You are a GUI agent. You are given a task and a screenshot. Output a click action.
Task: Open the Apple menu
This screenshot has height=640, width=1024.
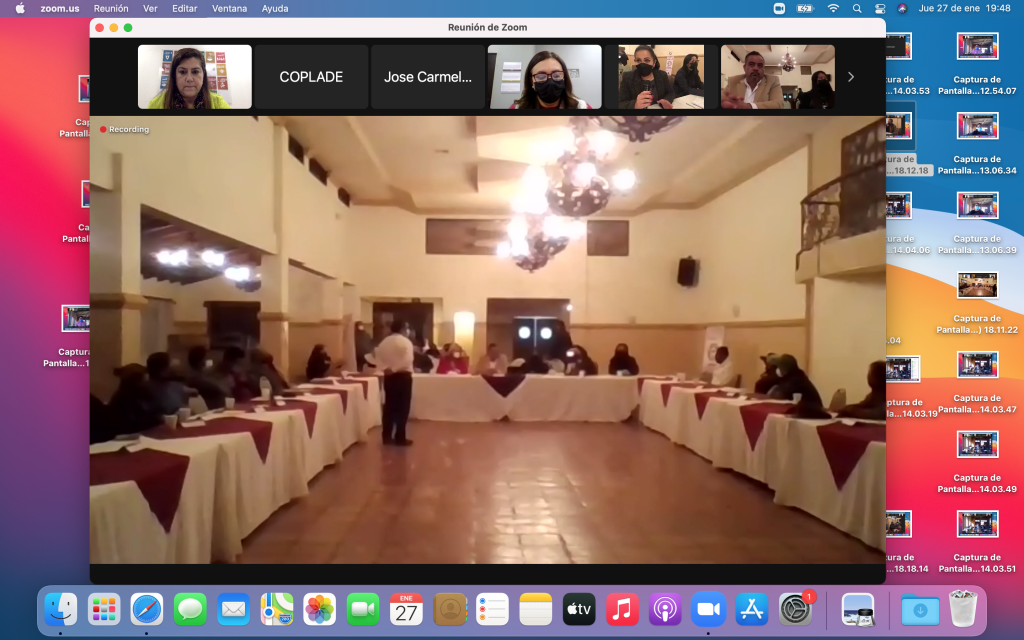click(x=20, y=8)
